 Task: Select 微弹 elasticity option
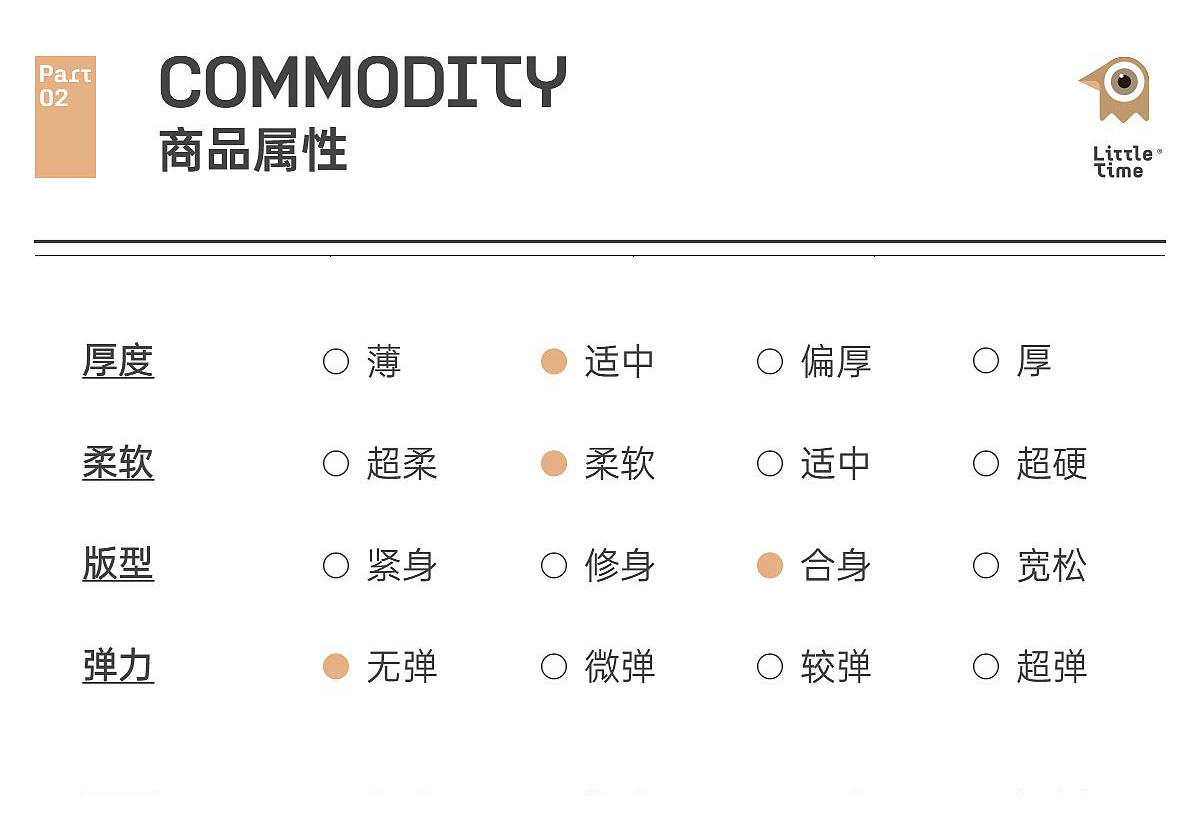click(554, 666)
